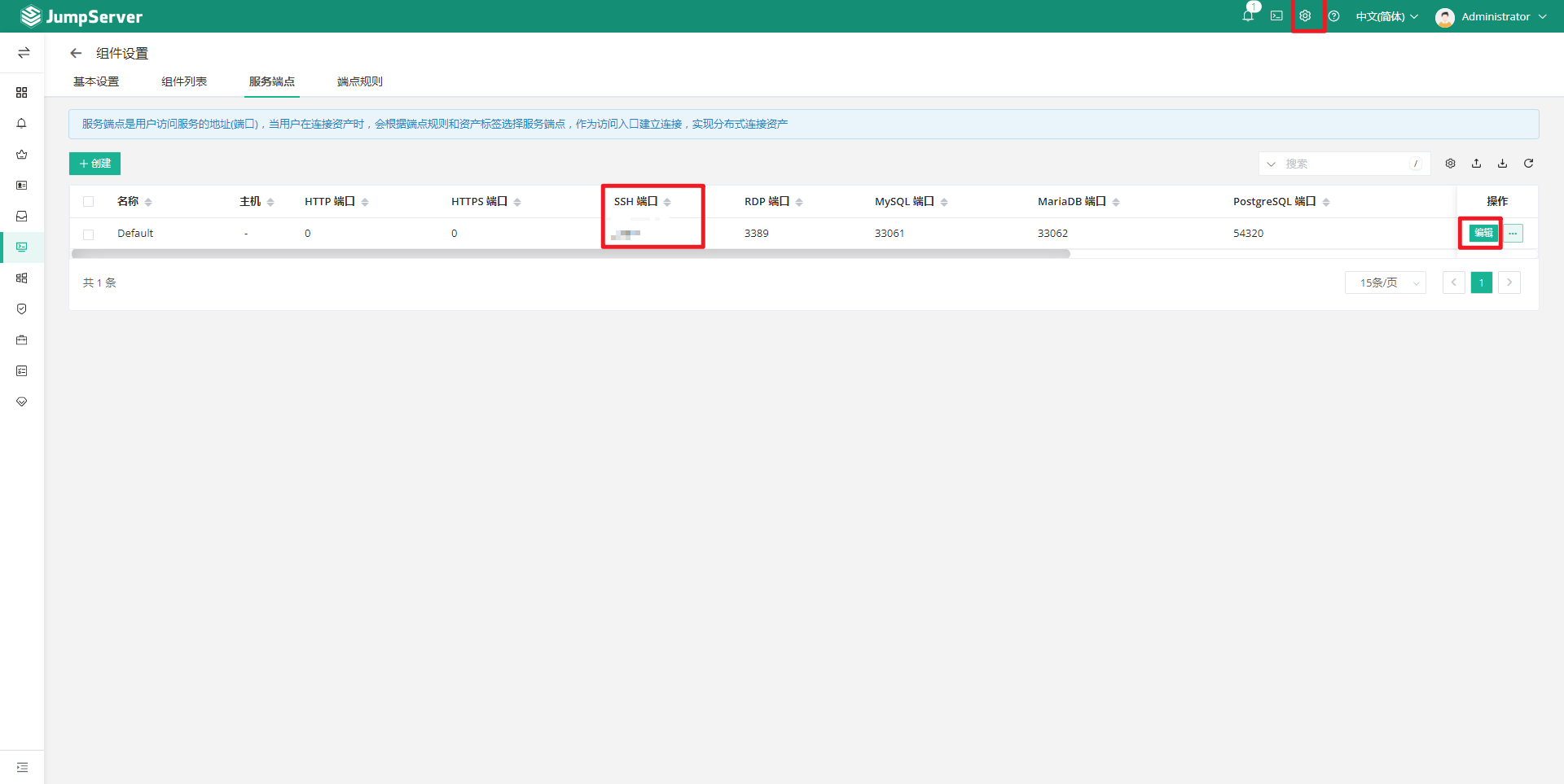Click the back arrow beside 组件设置
Viewport: 1564px width, 784px height.
pos(76,54)
